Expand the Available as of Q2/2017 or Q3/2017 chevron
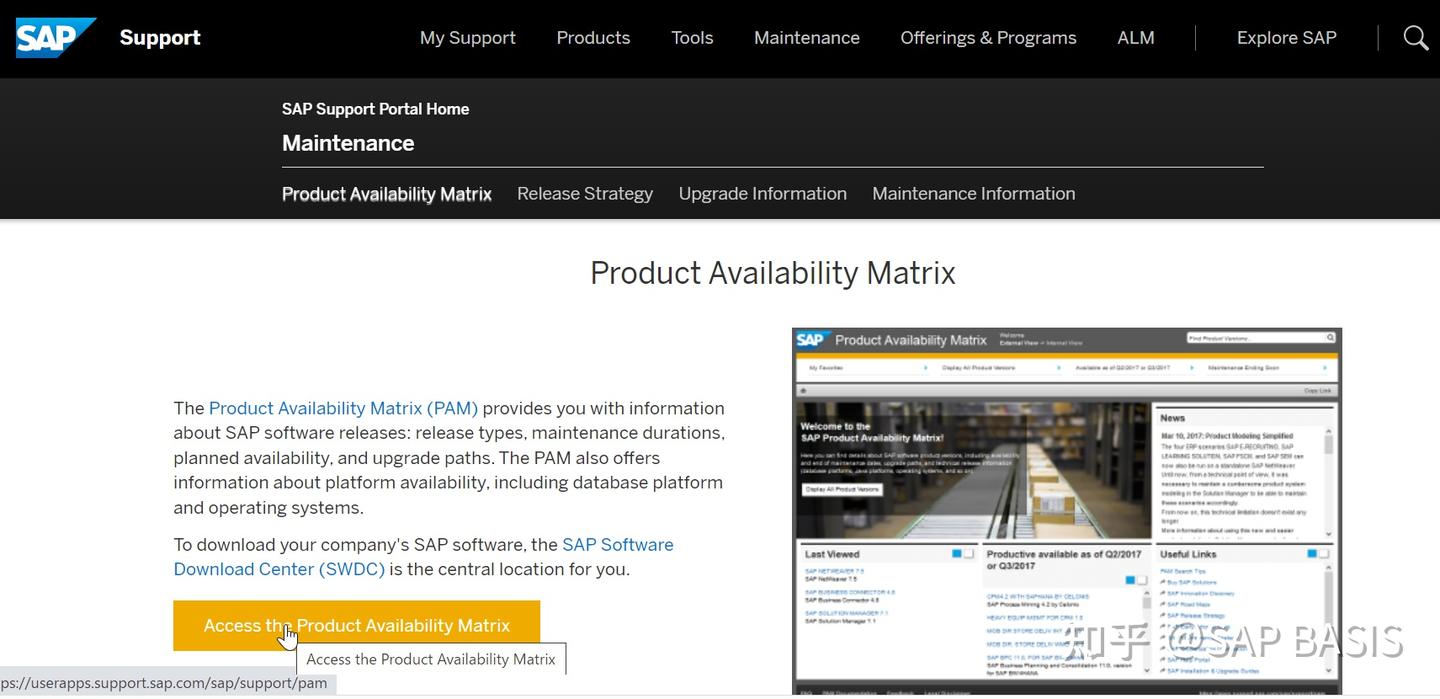This screenshot has height=699, width=1440. pos(1191,368)
